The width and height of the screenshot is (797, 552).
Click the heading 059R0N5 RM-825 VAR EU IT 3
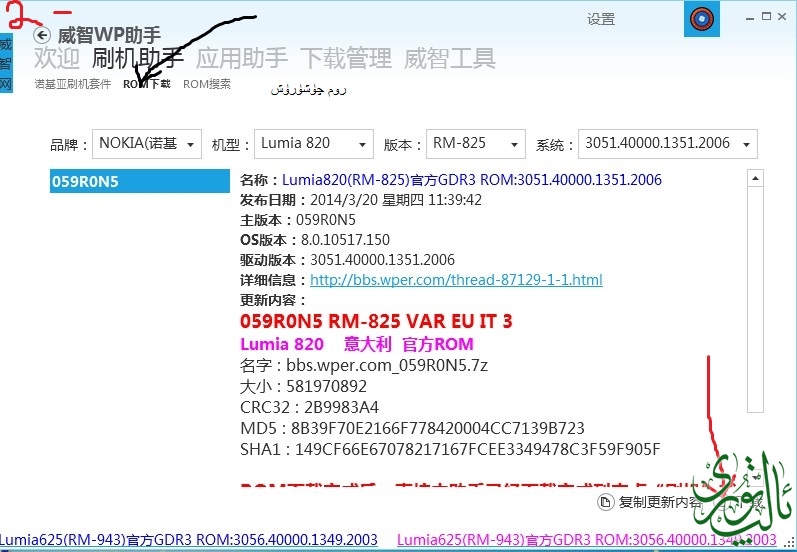coord(376,321)
